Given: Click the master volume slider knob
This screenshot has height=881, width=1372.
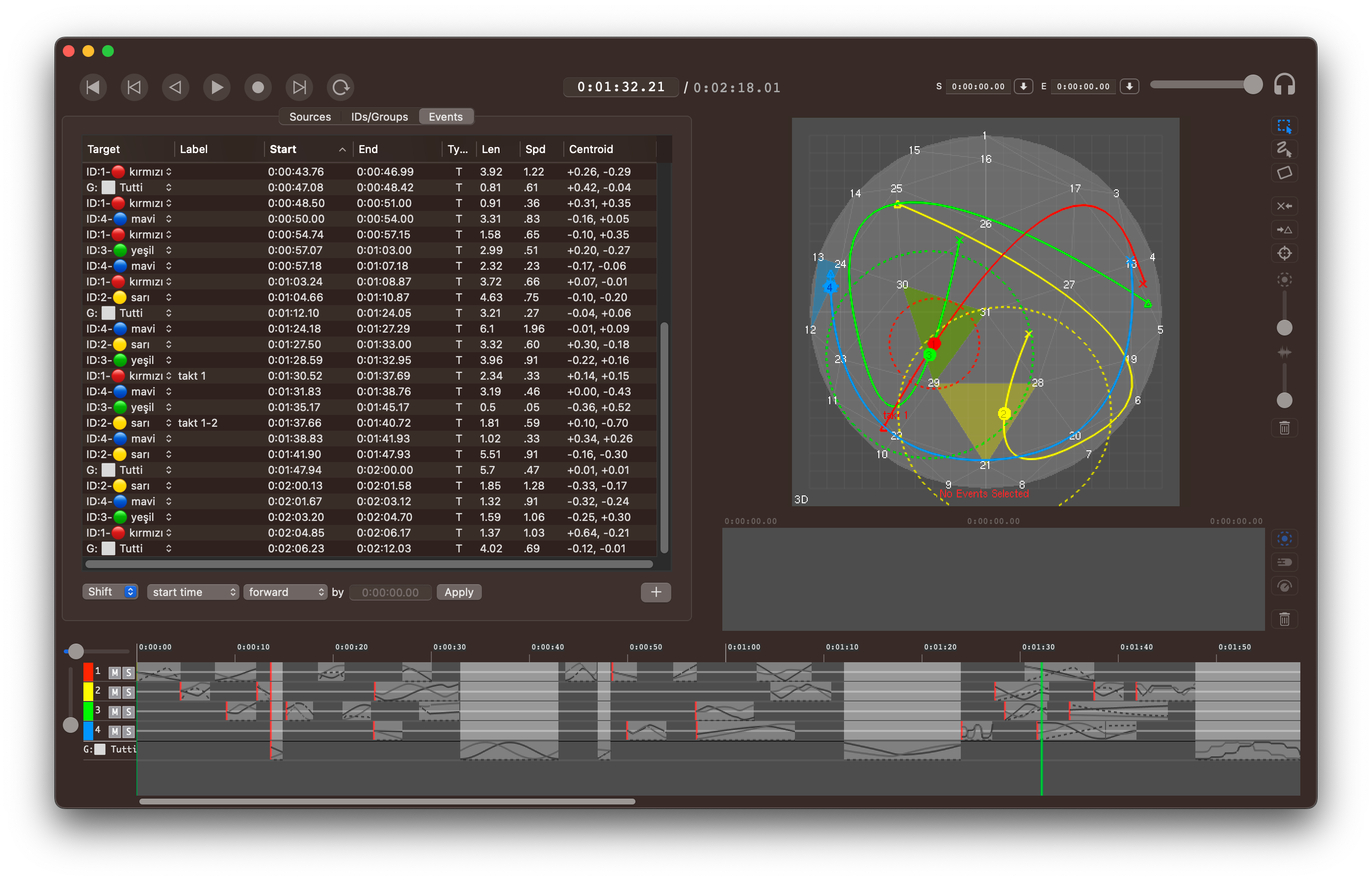Looking at the screenshot, I should tap(1252, 85).
